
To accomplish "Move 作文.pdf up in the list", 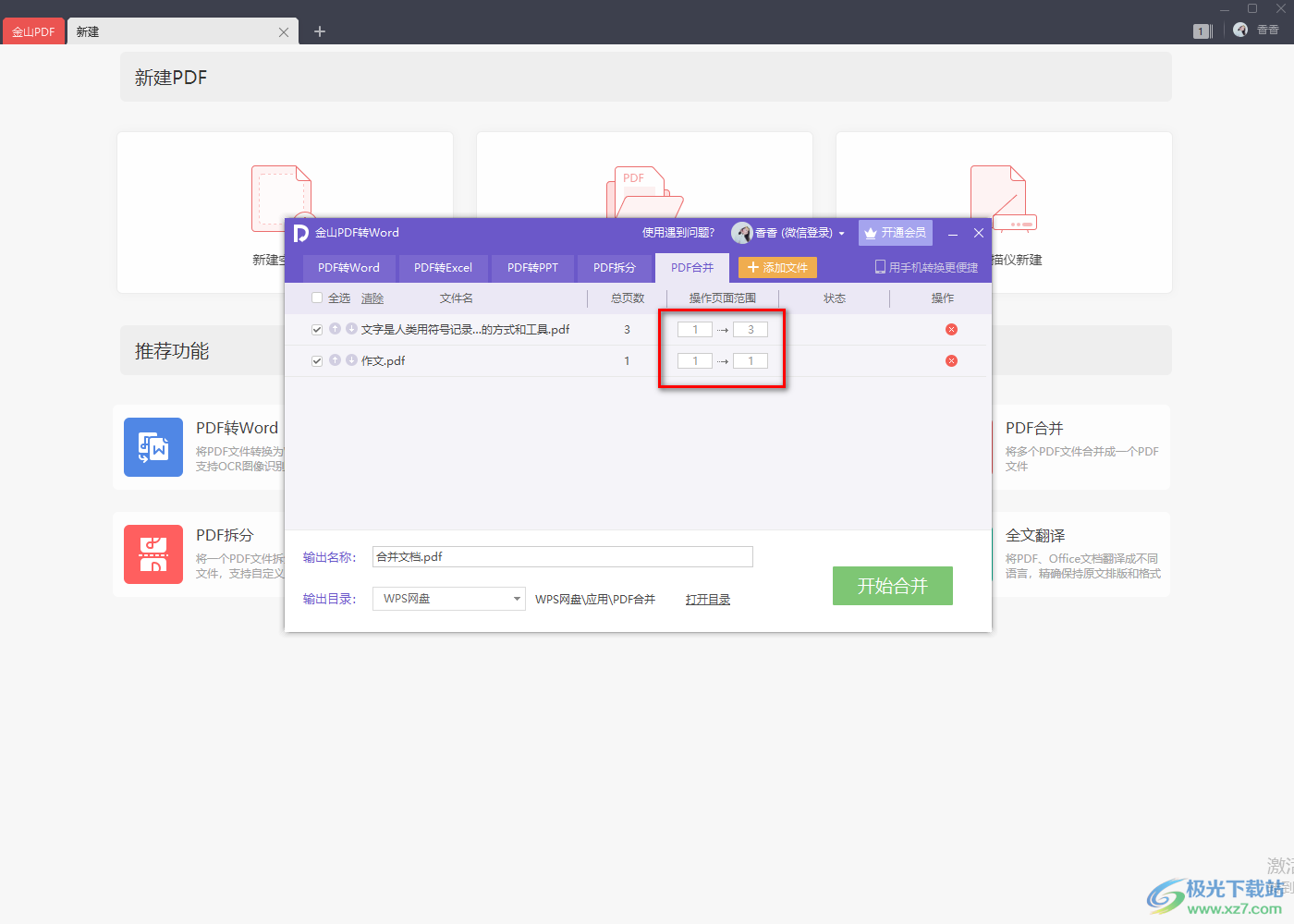I will 335,360.
